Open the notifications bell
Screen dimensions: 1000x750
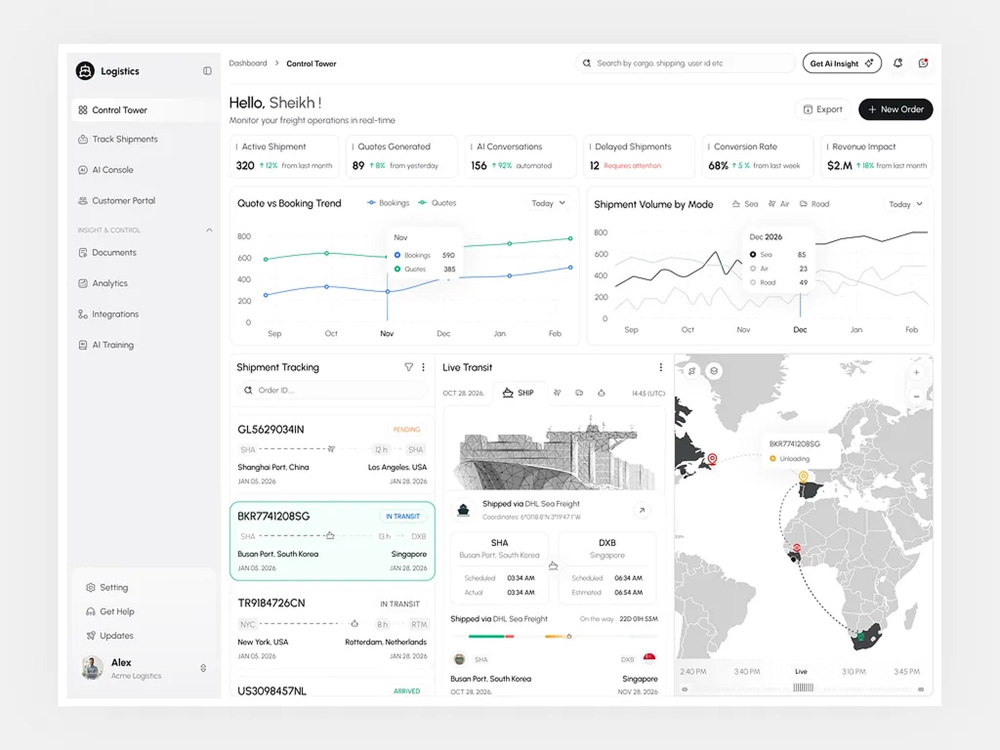(x=897, y=62)
